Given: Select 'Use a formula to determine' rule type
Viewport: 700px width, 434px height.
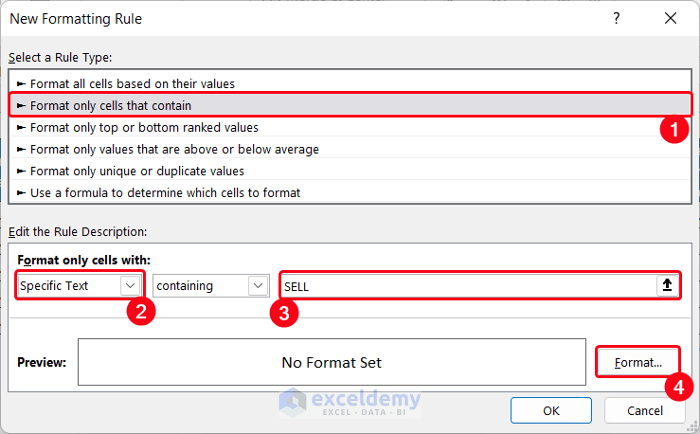Looking at the screenshot, I should tap(165, 192).
